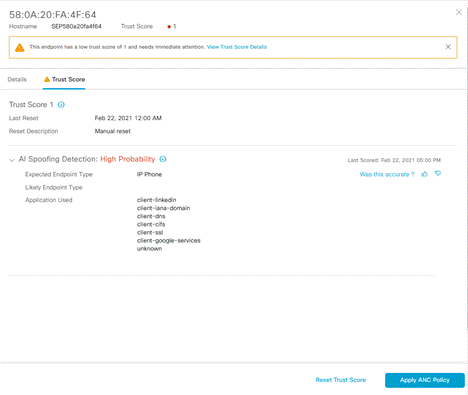
Task: Click Likely Endpoint Type label
Action: click(x=54, y=187)
